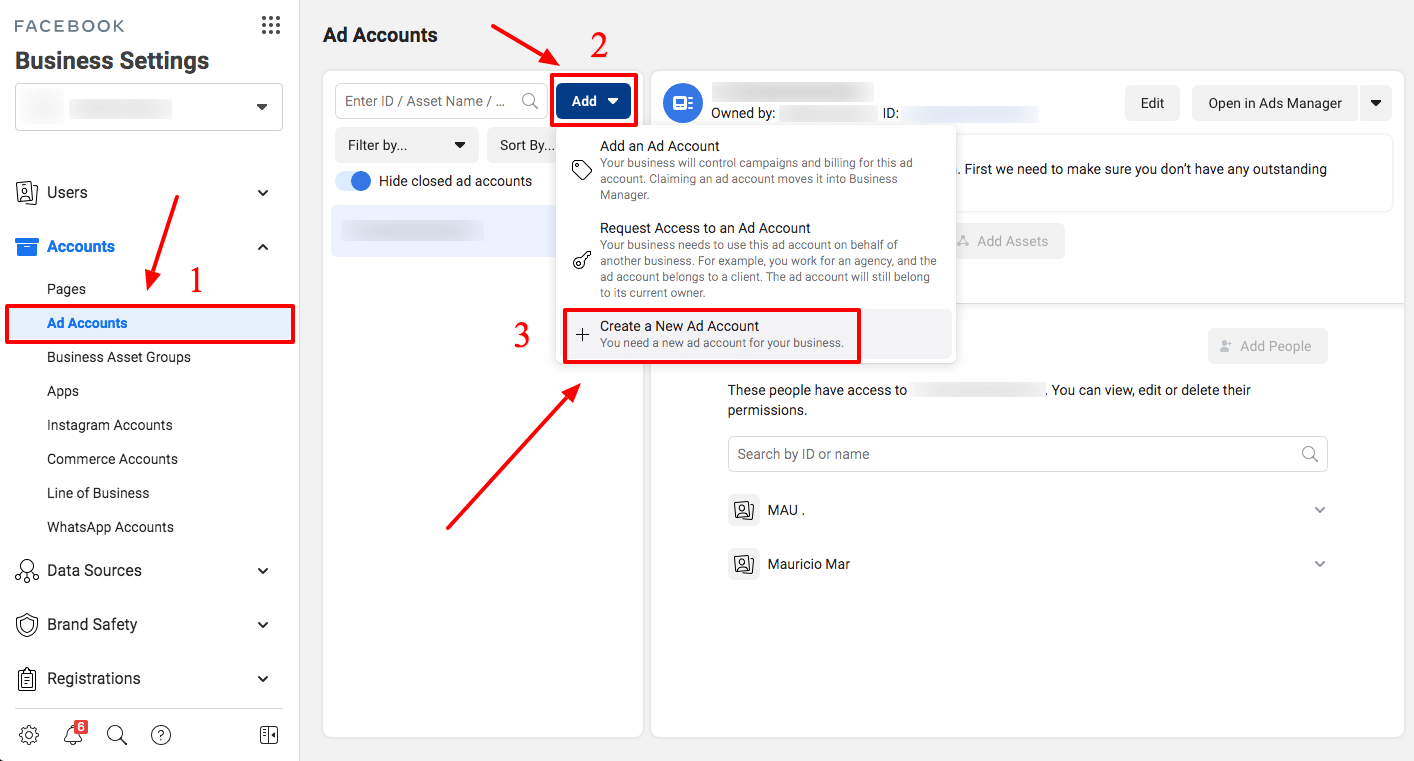The width and height of the screenshot is (1414, 761).
Task: Collapse sidebar using panel toggle icon
Action: point(269,735)
